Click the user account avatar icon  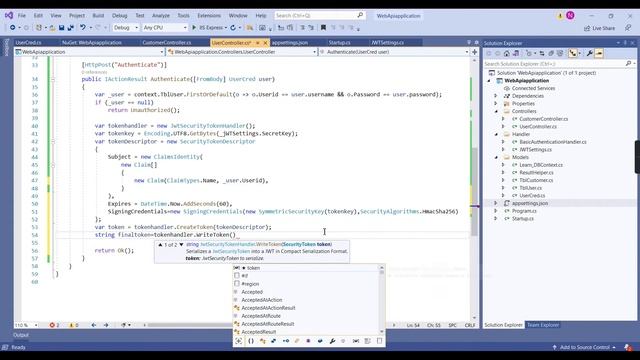[570, 16]
